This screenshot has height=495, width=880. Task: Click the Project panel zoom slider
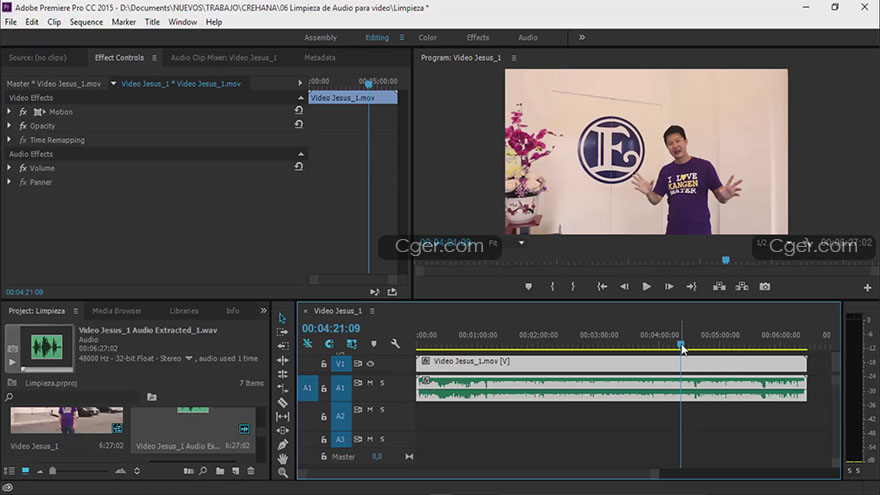[x=53, y=471]
